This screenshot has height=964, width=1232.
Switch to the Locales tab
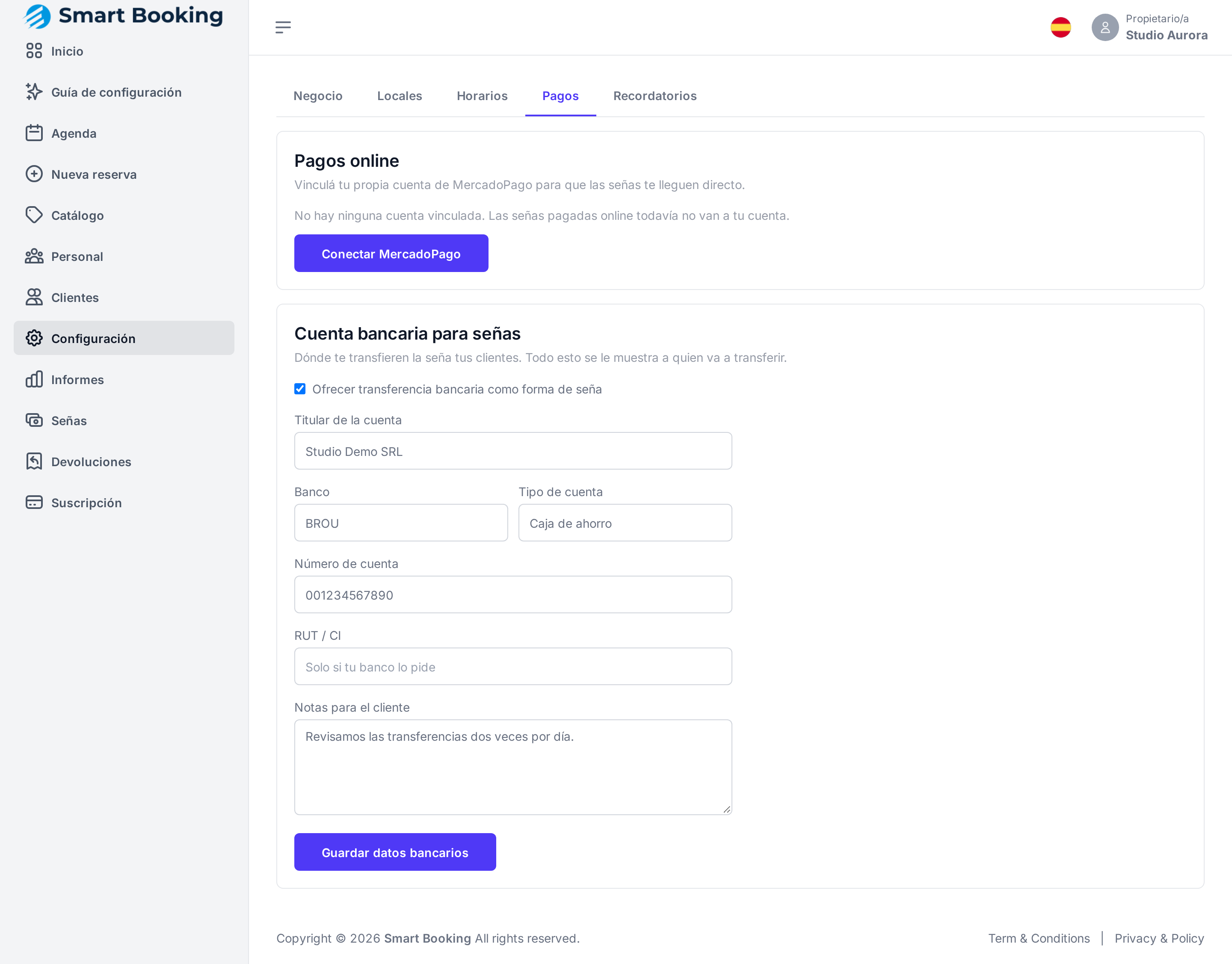pos(400,96)
